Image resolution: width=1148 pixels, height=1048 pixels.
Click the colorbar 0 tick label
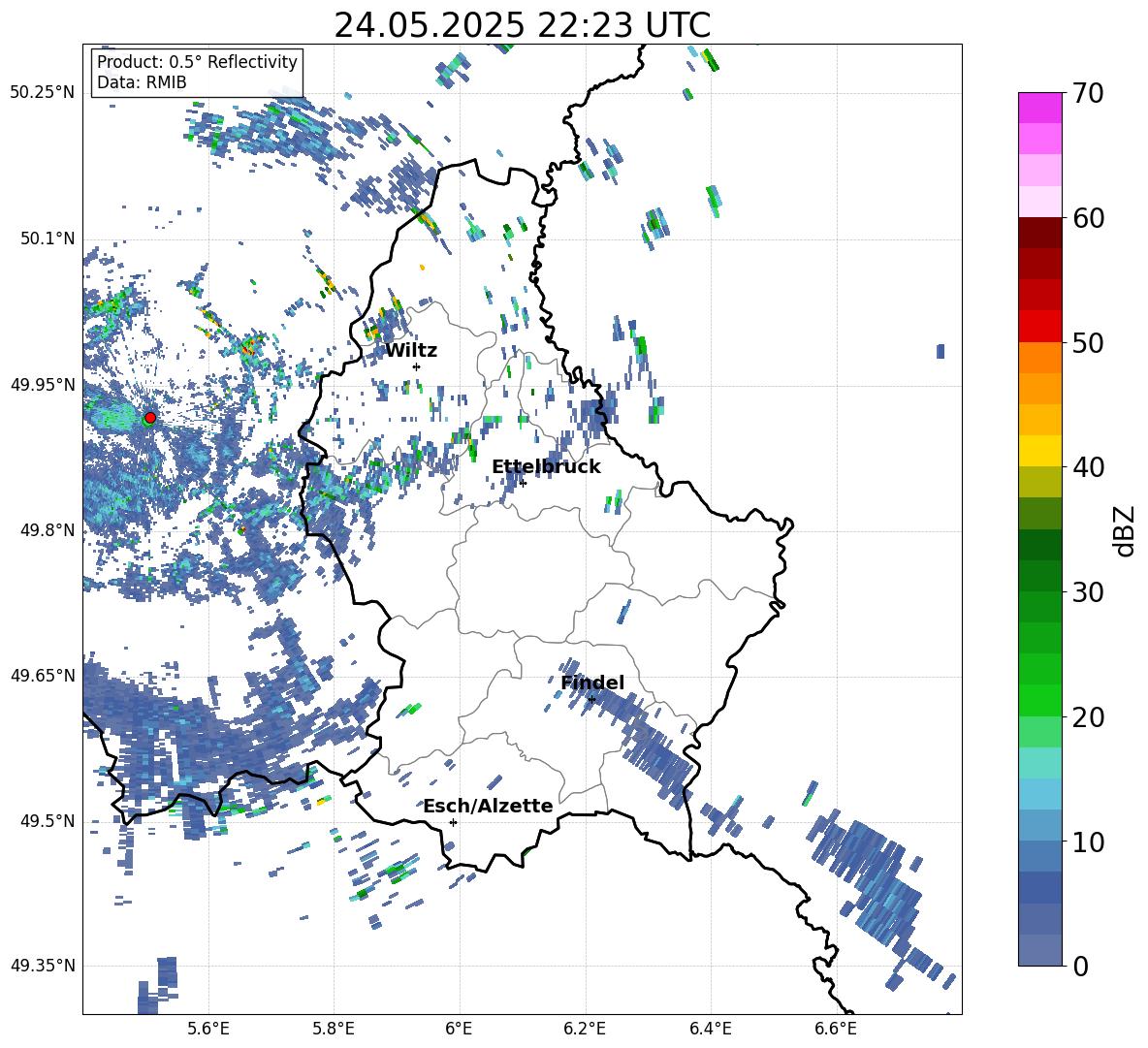pos(1080,966)
